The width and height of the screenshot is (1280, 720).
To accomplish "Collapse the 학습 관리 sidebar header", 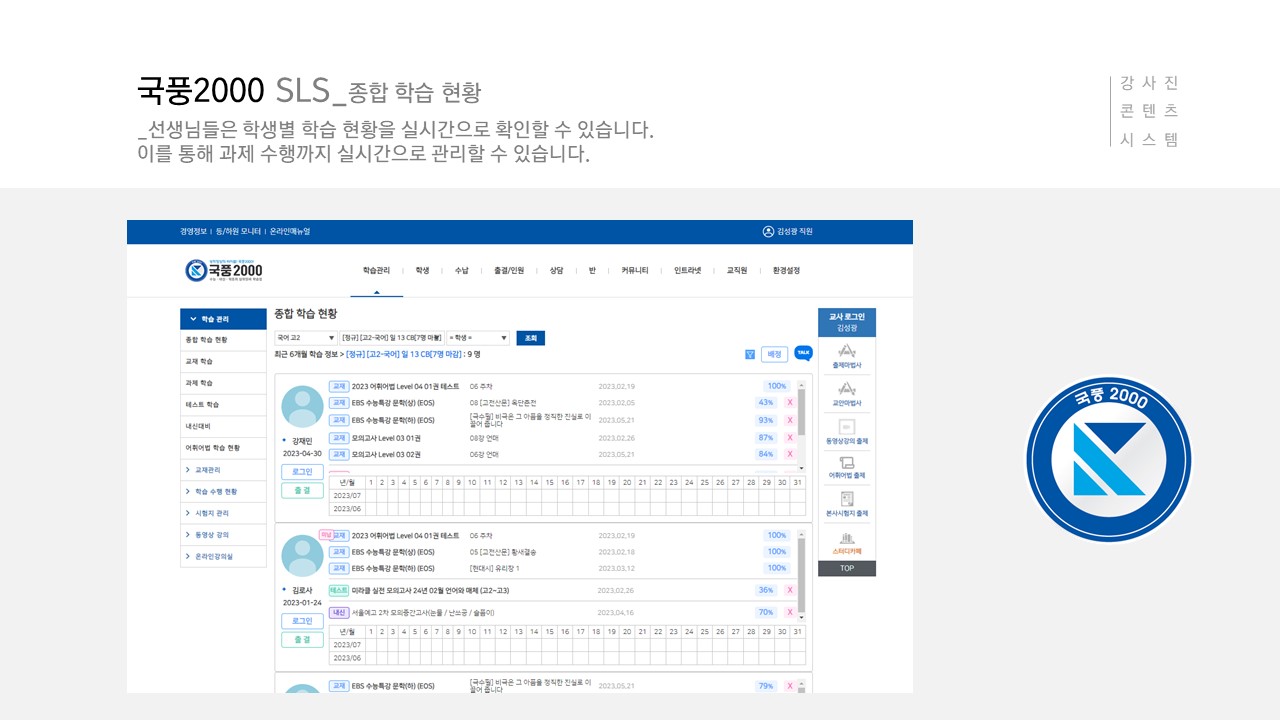I will tap(223, 319).
